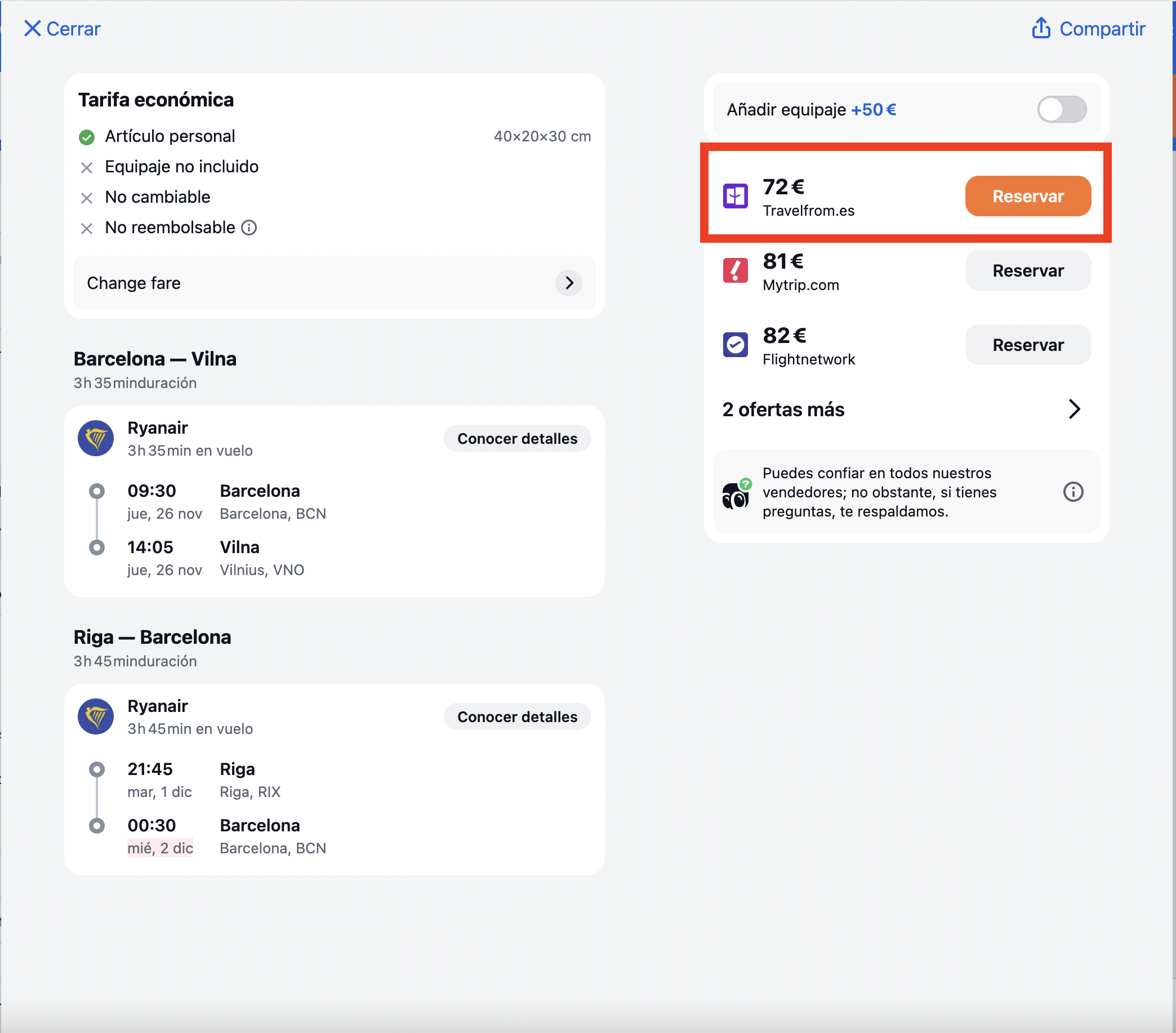Click the binoculars mascot icon
Screen dimensions: 1176x1033
click(736, 494)
